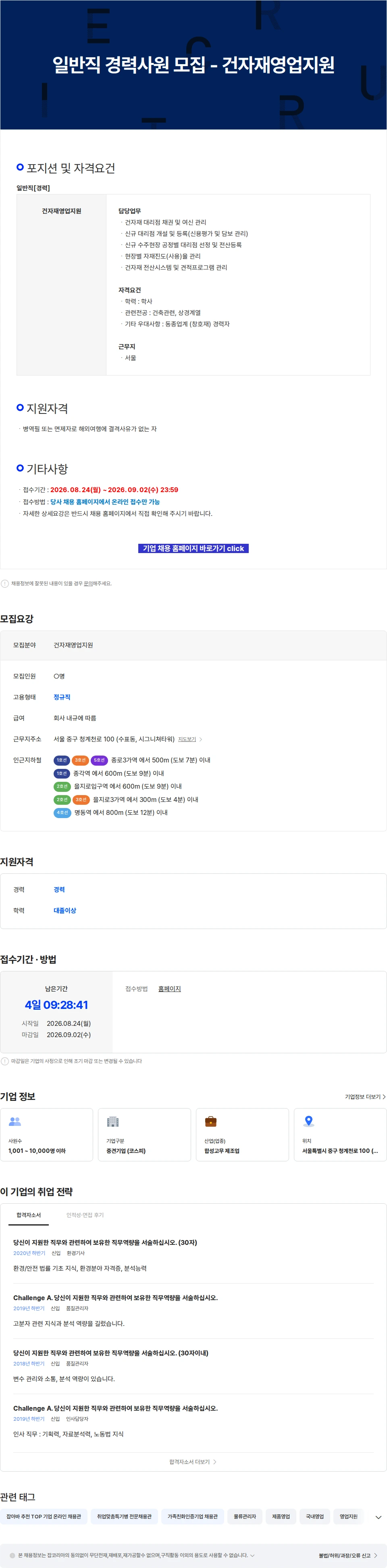This screenshot has width=387, height=1568.
Task: Click the industry briefcase icon
Action: [x=210, y=1121]
